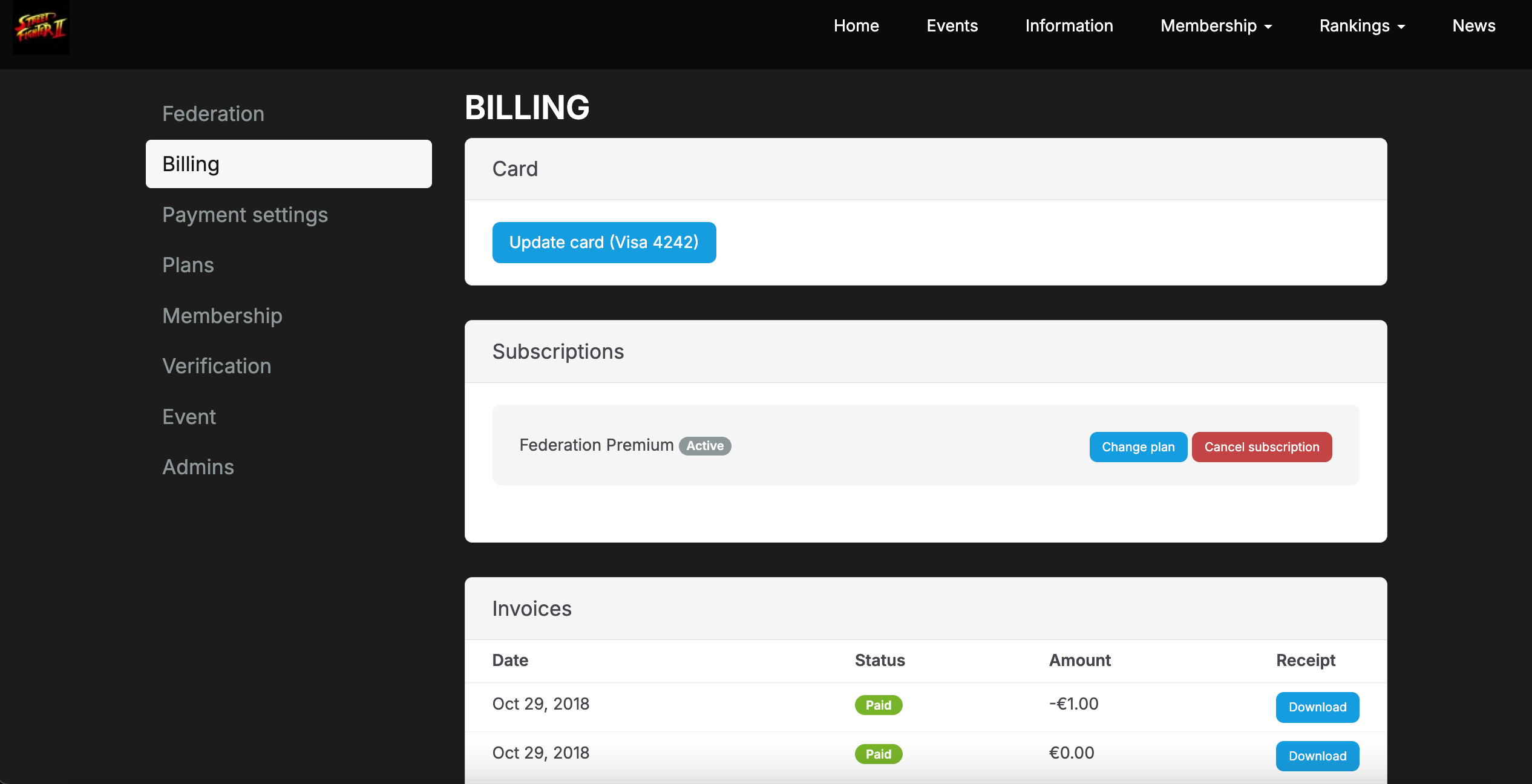Open Membership in the sidebar menu
1532x784 pixels.
click(x=222, y=316)
